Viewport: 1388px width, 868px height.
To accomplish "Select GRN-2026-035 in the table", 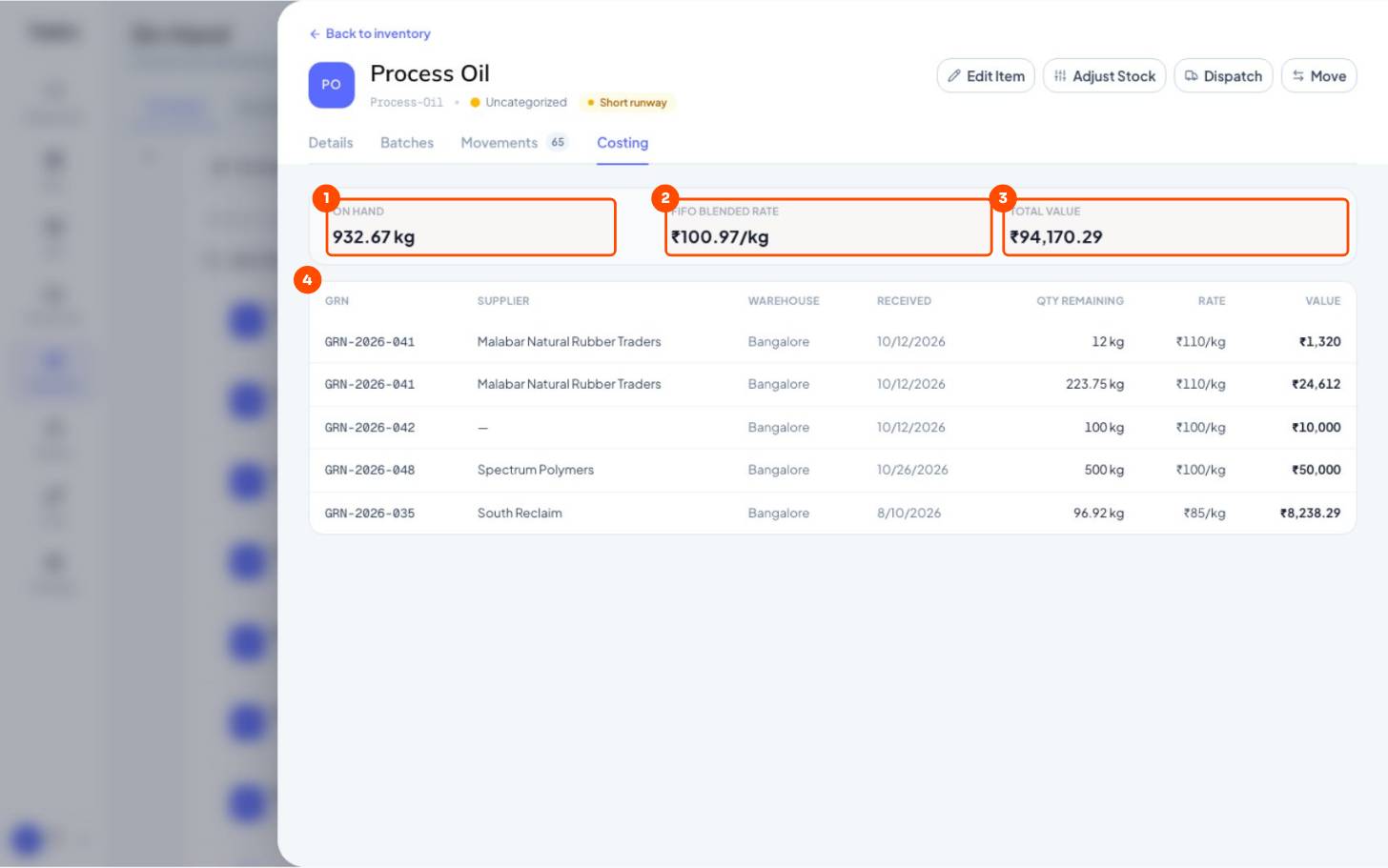I will point(370,513).
